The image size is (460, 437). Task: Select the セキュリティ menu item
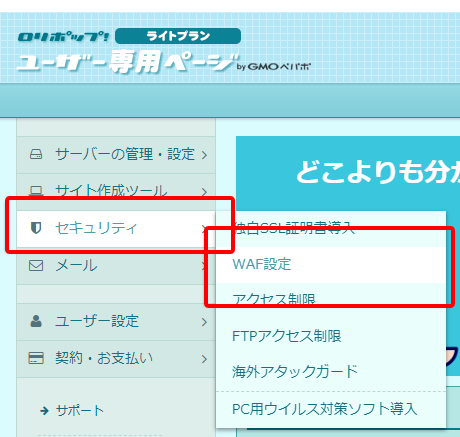click(116, 229)
